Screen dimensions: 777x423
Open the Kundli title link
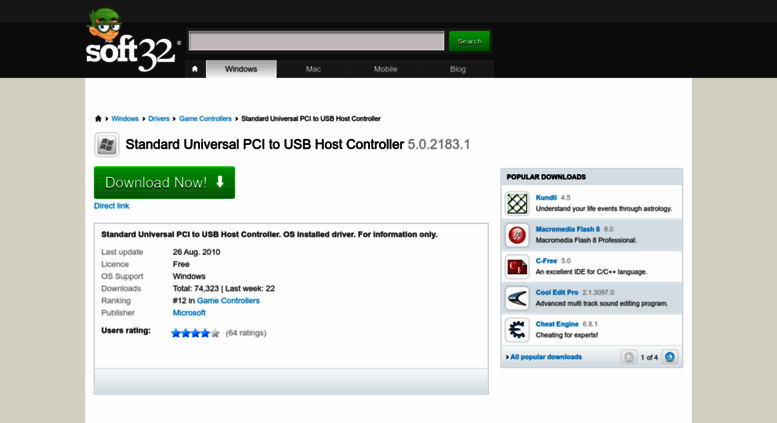[x=546, y=197]
